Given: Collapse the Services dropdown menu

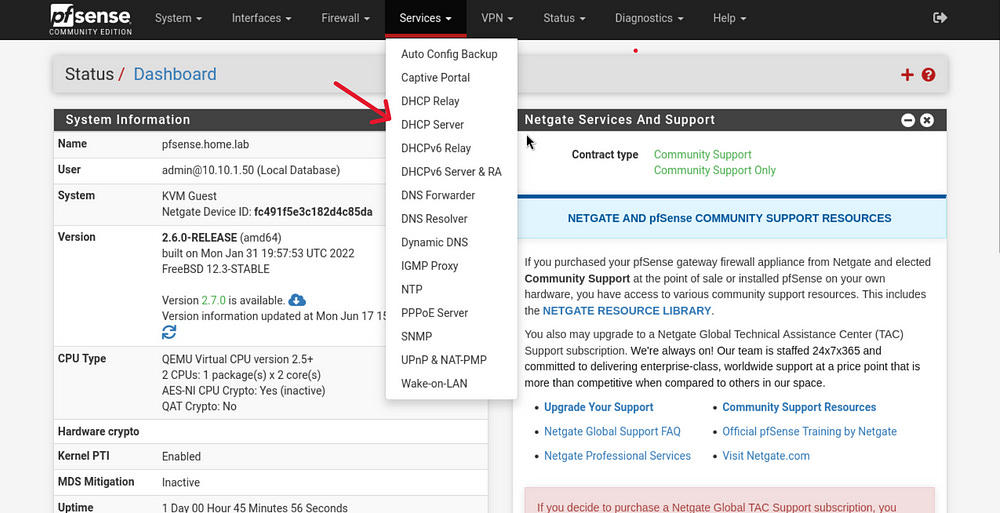Looking at the screenshot, I should coord(425,18).
